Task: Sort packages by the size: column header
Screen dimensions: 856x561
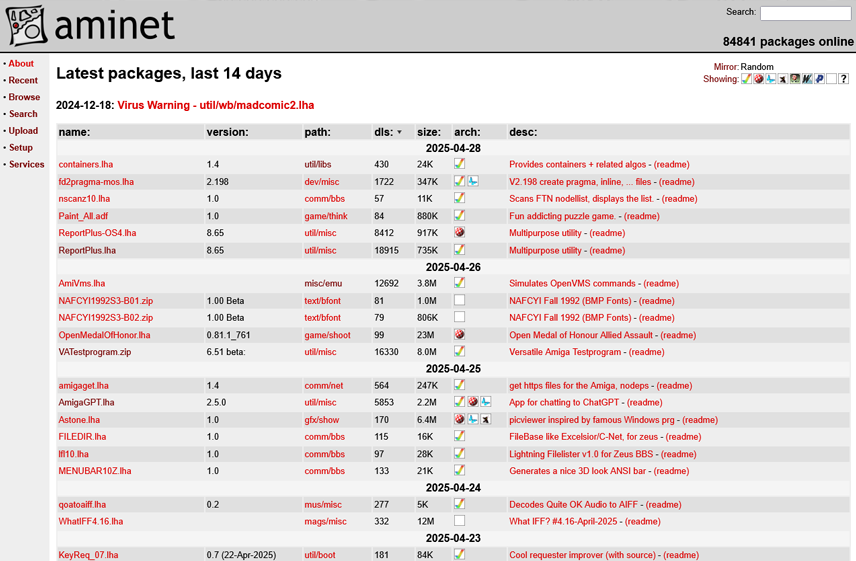Action: tap(428, 132)
